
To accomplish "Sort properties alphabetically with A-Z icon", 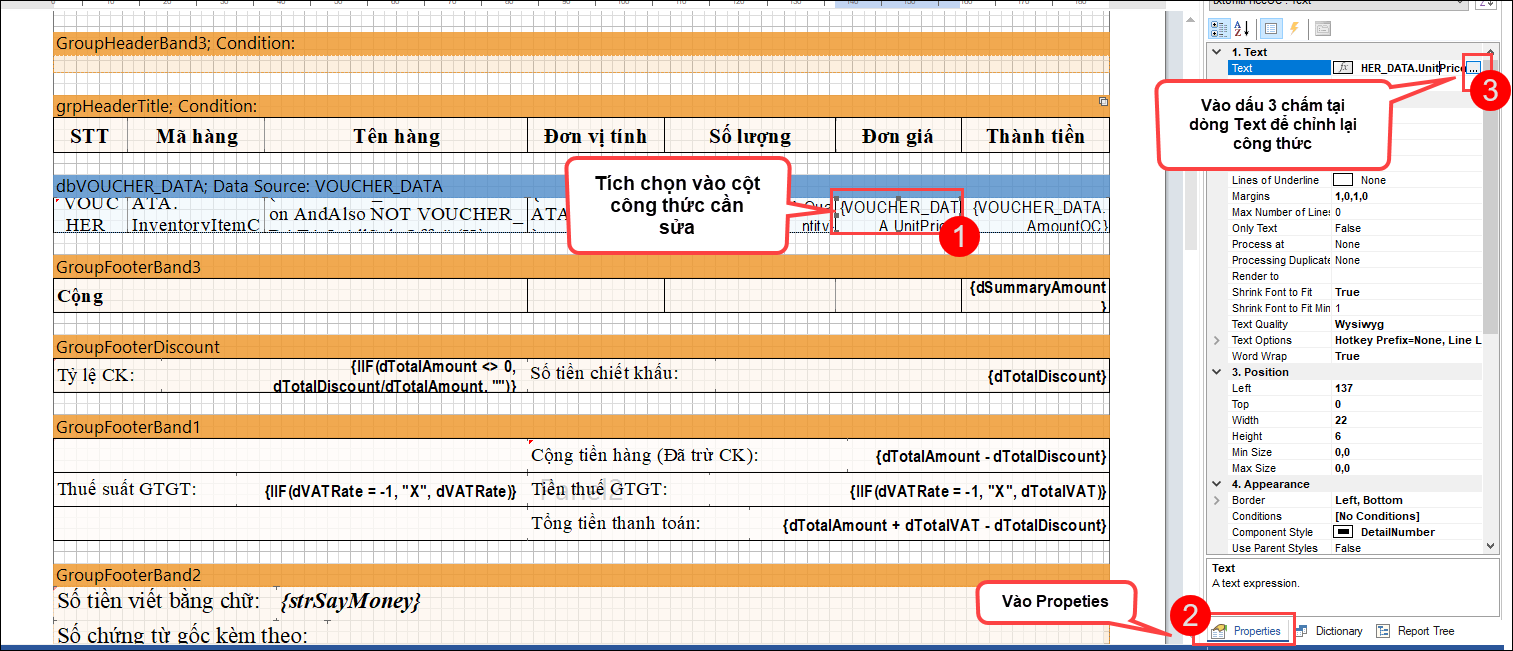I will tap(1242, 29).
